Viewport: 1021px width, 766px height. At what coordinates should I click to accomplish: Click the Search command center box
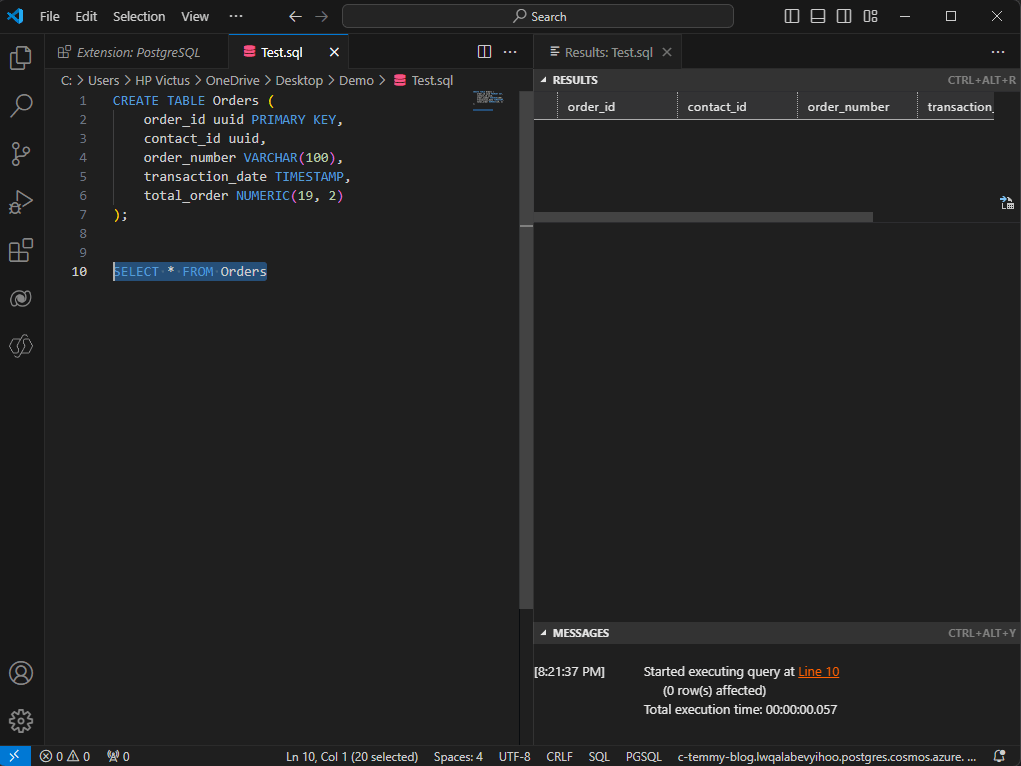point(538,16)
